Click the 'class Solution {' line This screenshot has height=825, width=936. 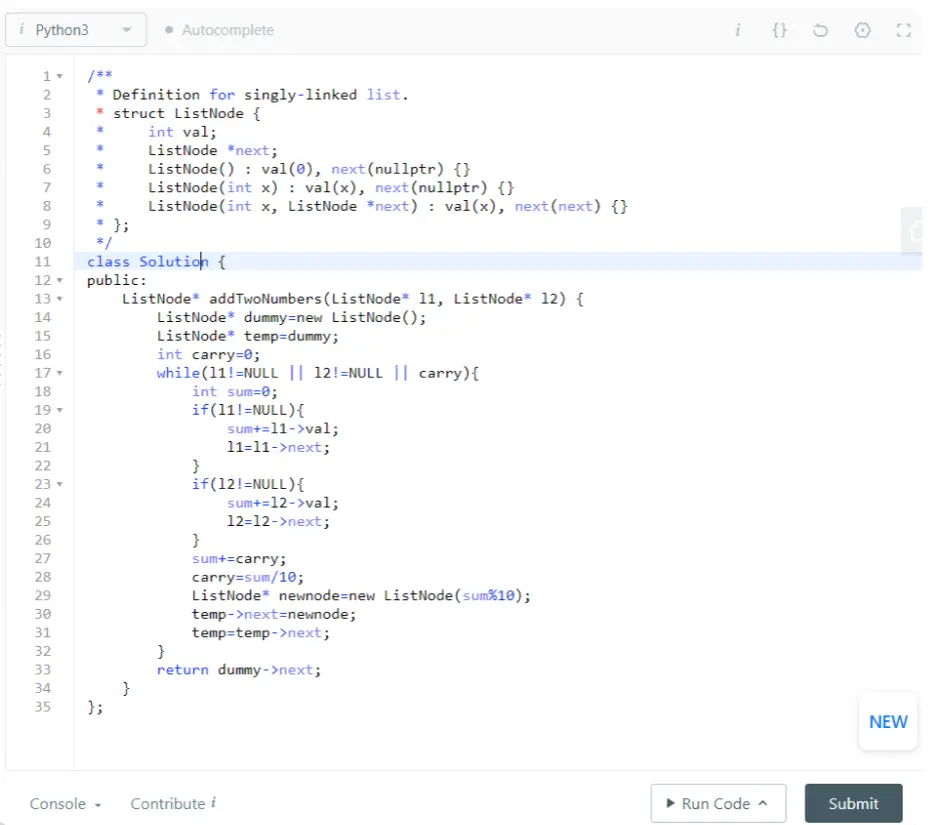click(x=156, y=261)
